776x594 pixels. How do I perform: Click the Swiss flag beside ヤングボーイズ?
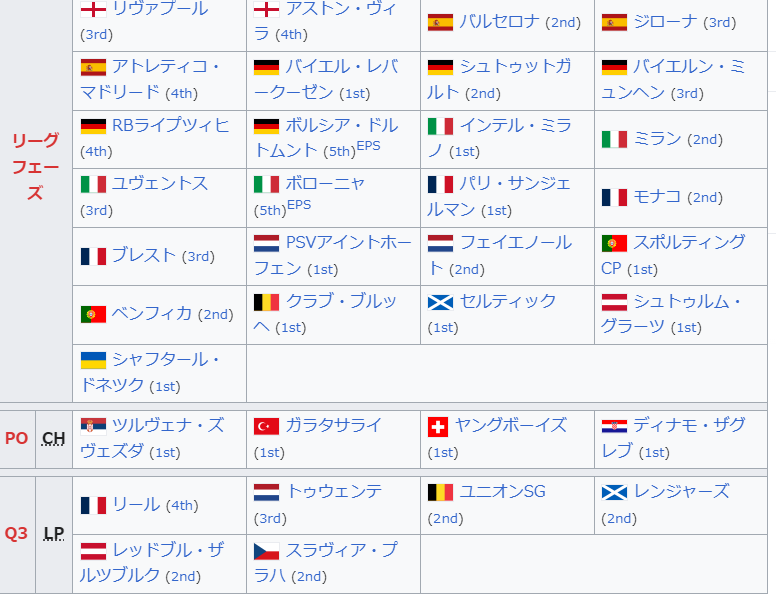pyautogui.click(x=438, y=426)
